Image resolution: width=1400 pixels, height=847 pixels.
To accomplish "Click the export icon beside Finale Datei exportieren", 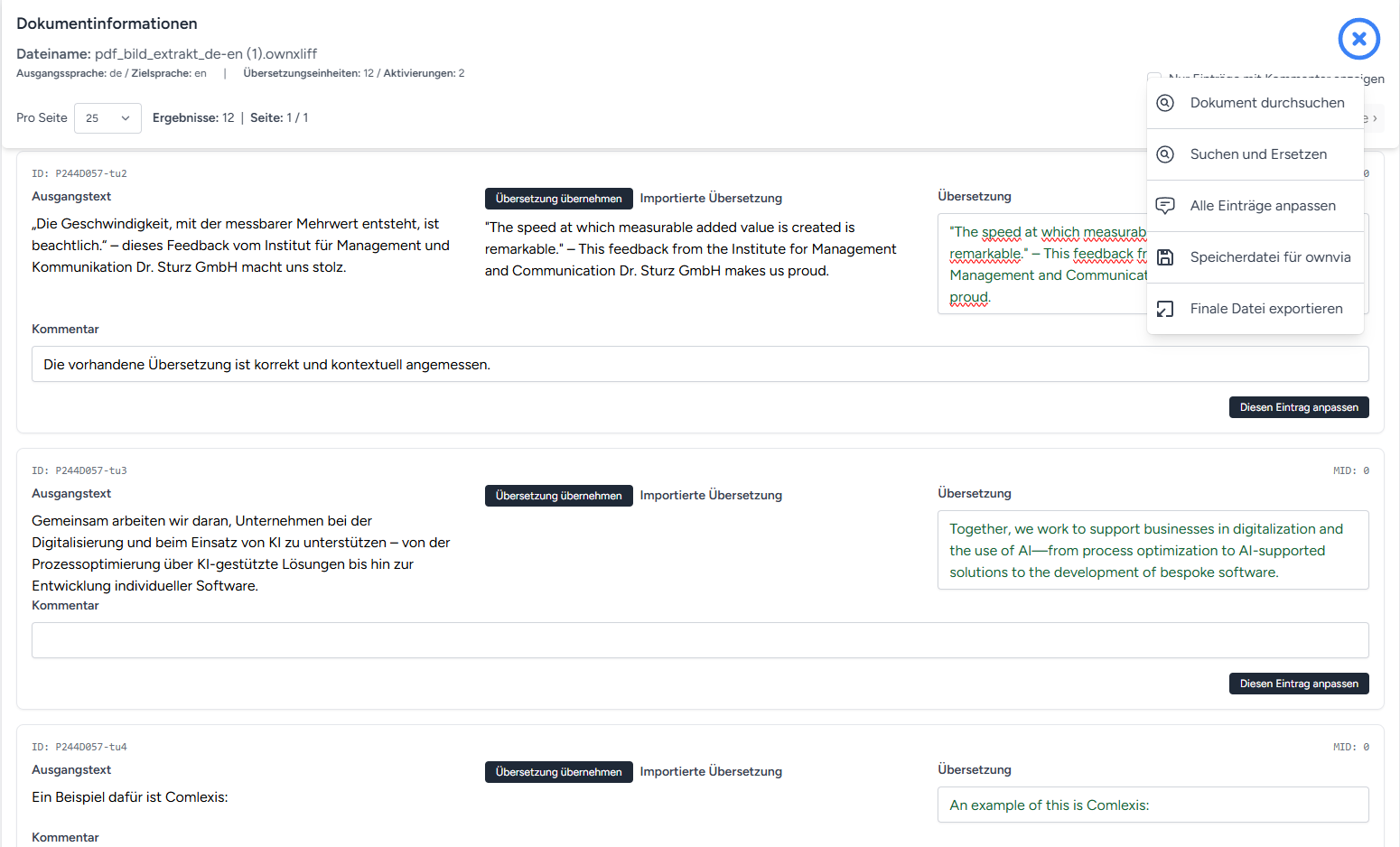I will pyautogui.click(x=1165, y=309).
